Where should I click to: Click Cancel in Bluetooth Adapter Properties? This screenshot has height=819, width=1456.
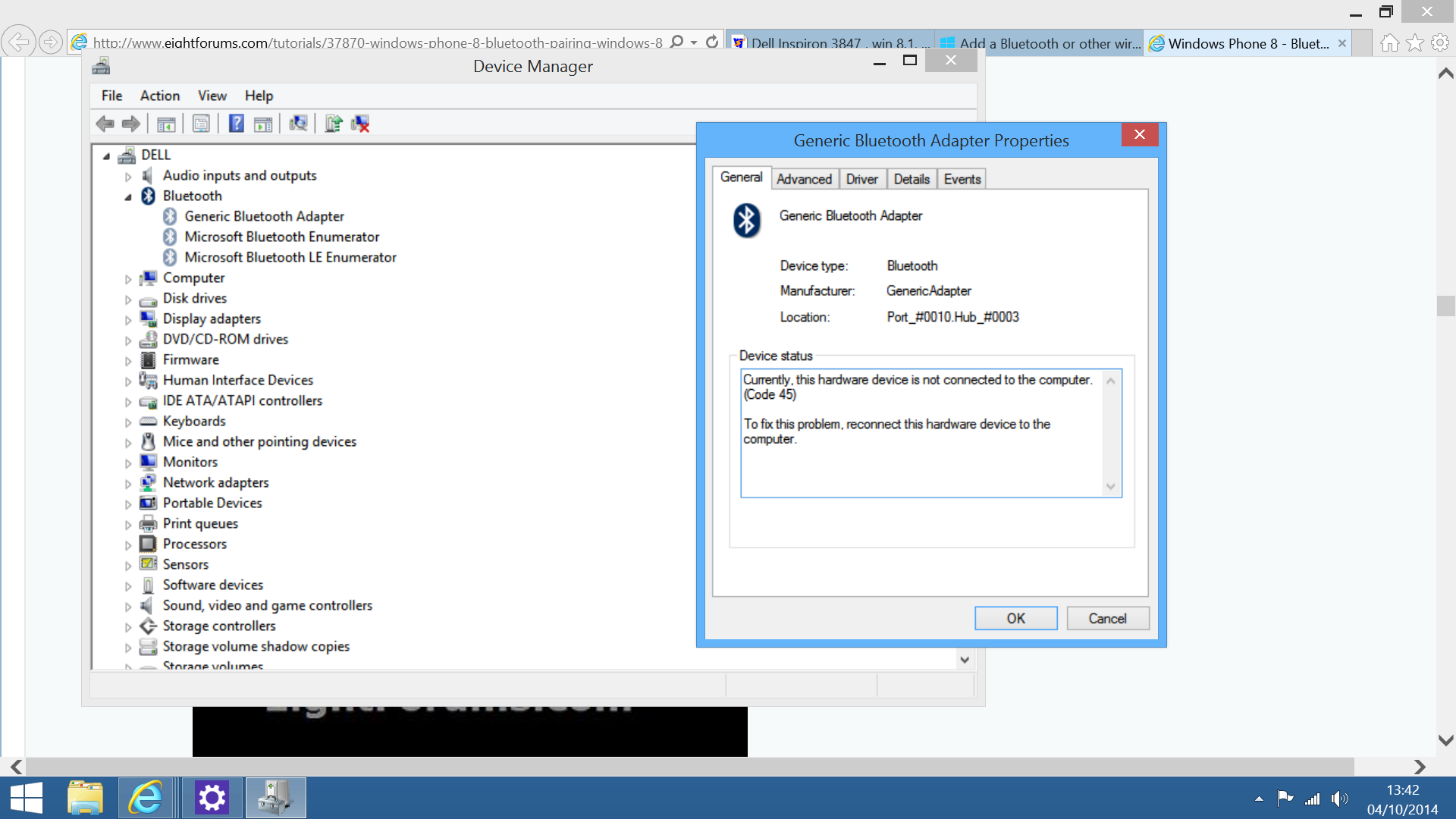click(1108, 618)
